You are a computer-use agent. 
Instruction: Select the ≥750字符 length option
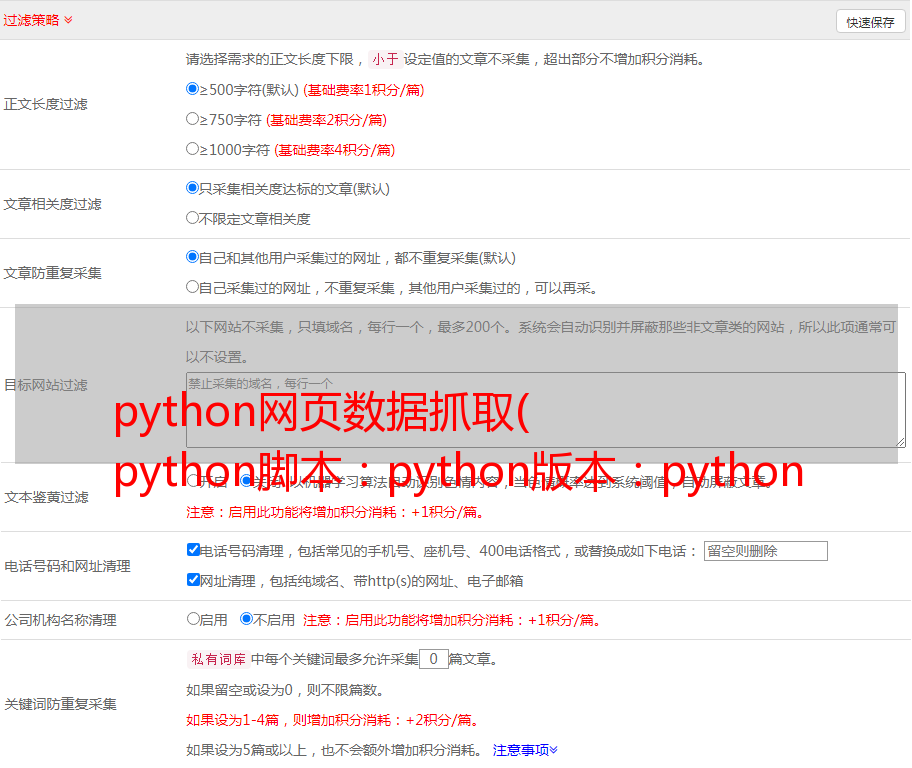click(x=193, y=119)
